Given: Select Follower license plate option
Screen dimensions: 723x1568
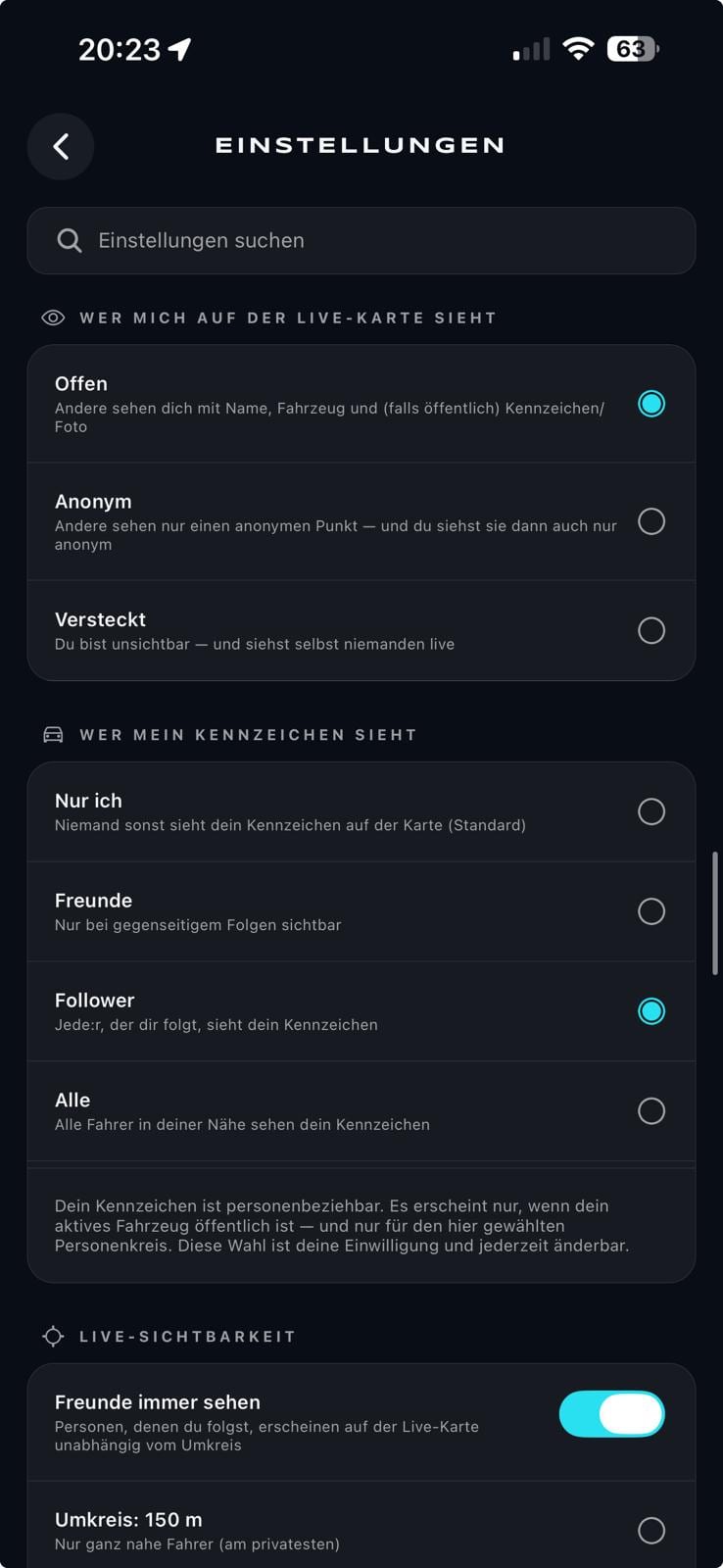Looking at the screenshot, I should [651, 1011].
